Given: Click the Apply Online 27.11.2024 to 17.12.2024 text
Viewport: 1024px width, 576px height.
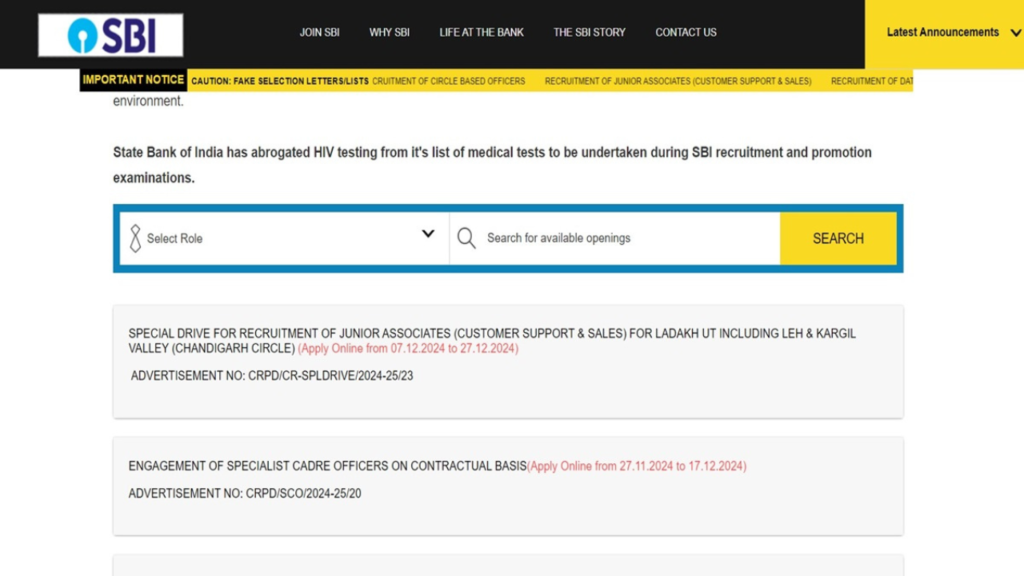Looking at the screenshot, I should 637,466.
